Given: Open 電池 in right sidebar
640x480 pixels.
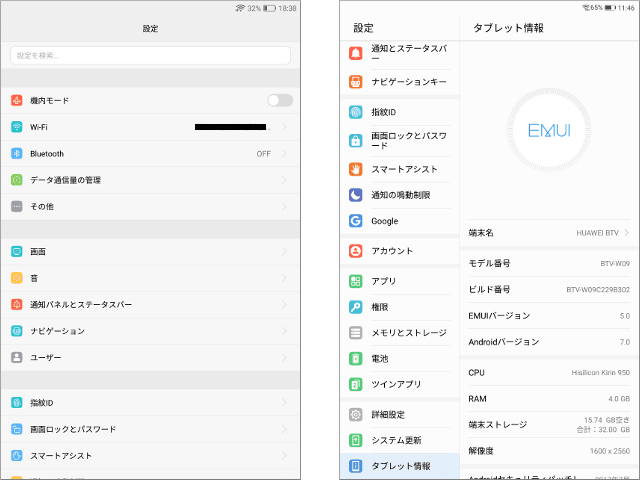Looking at the screenshot, I should (400, 359).
